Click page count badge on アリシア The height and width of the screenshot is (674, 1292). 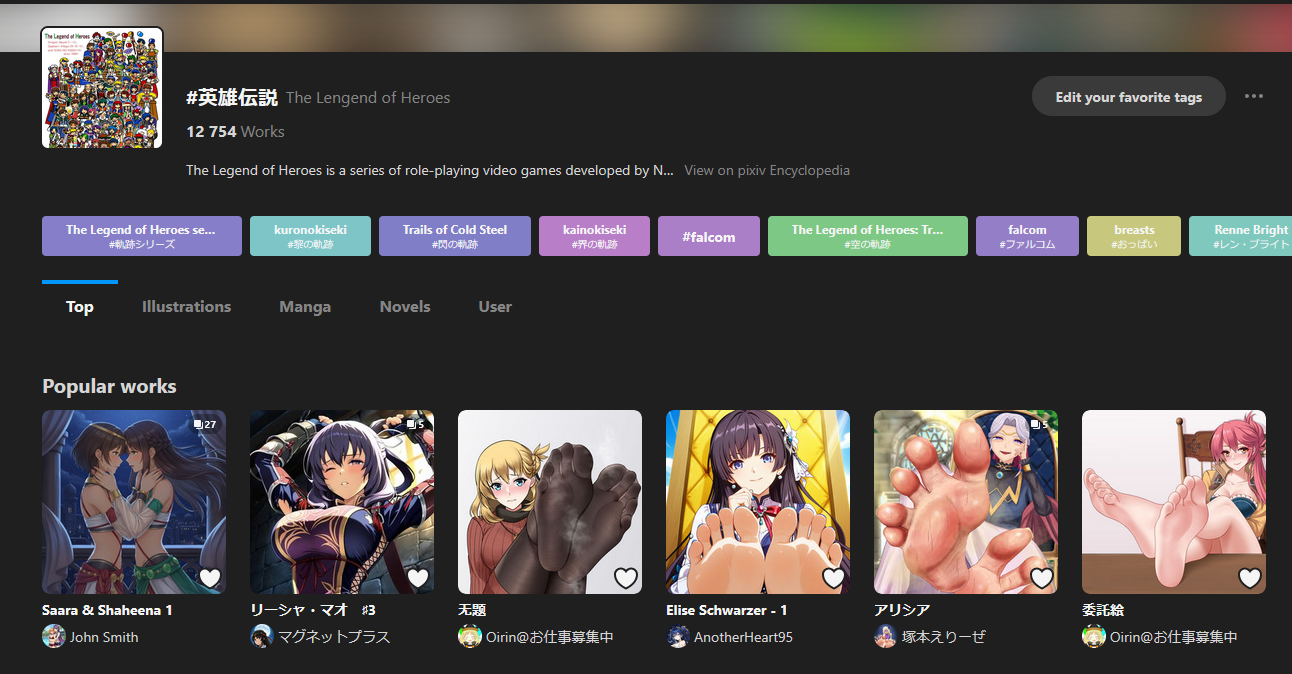pos(1039,424)
